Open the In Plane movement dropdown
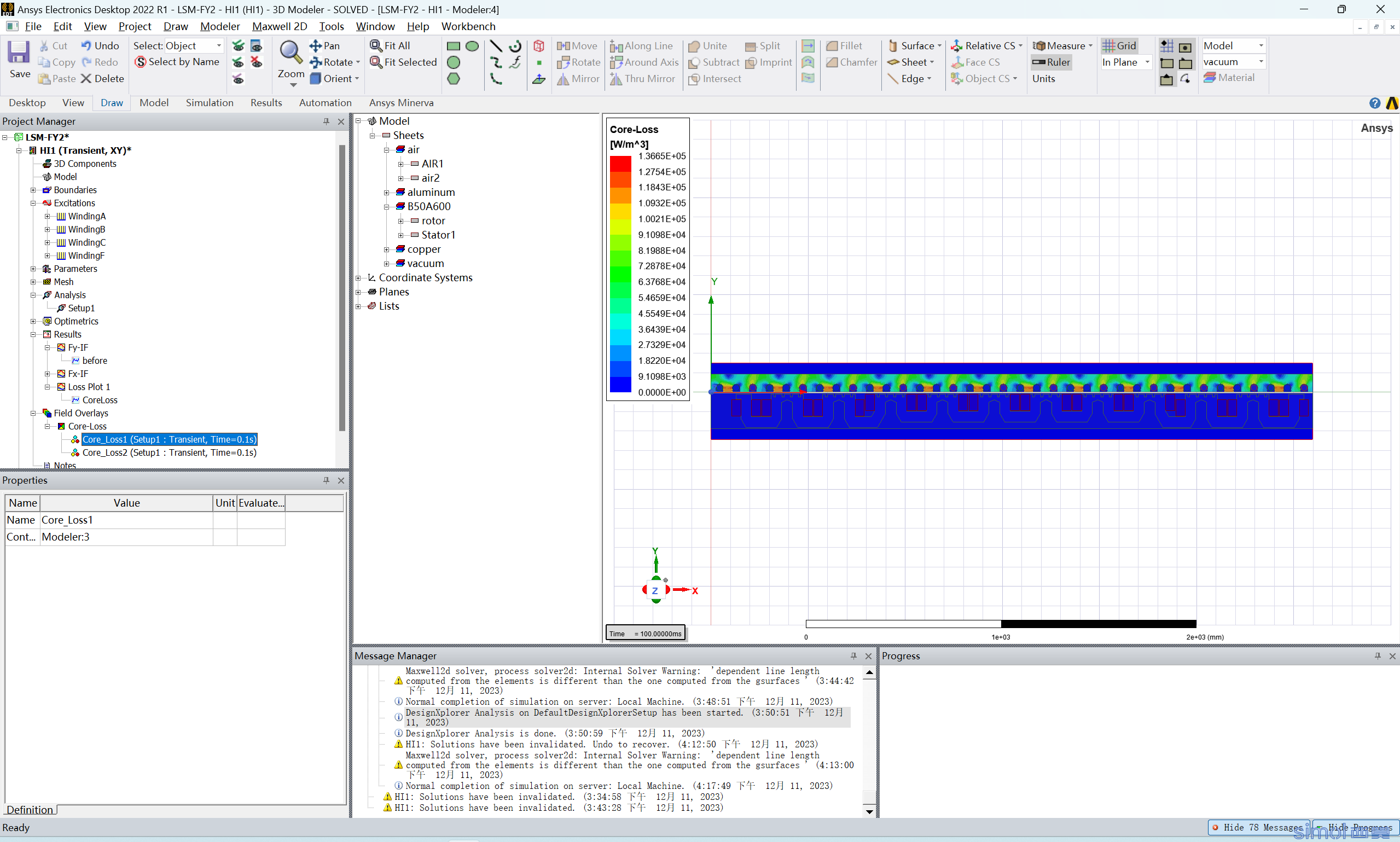Image resolution: width=1400 pixels, height=842 pixels. click(1126, 62)
